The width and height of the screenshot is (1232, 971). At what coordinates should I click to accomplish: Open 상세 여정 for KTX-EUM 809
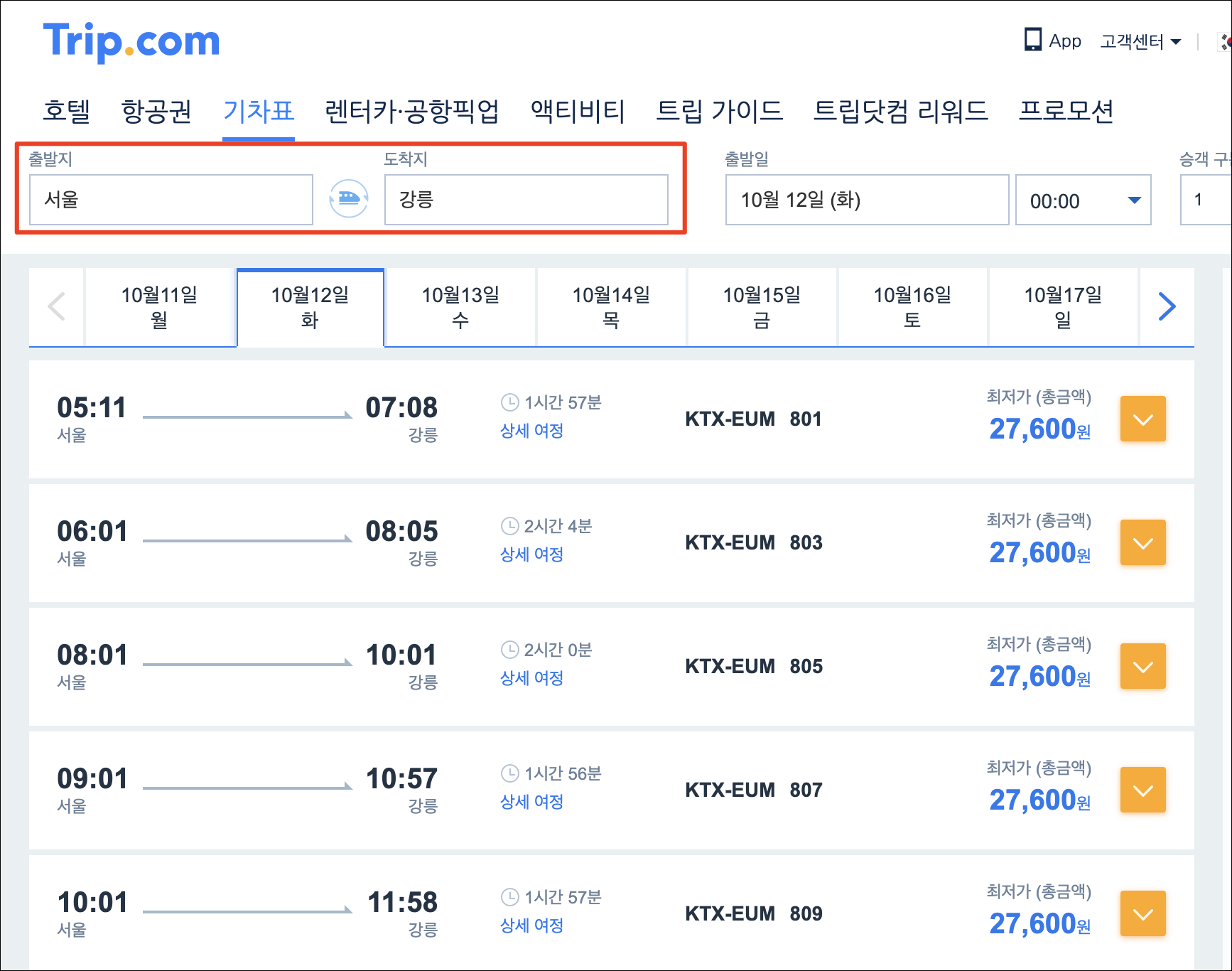[532, 926]
